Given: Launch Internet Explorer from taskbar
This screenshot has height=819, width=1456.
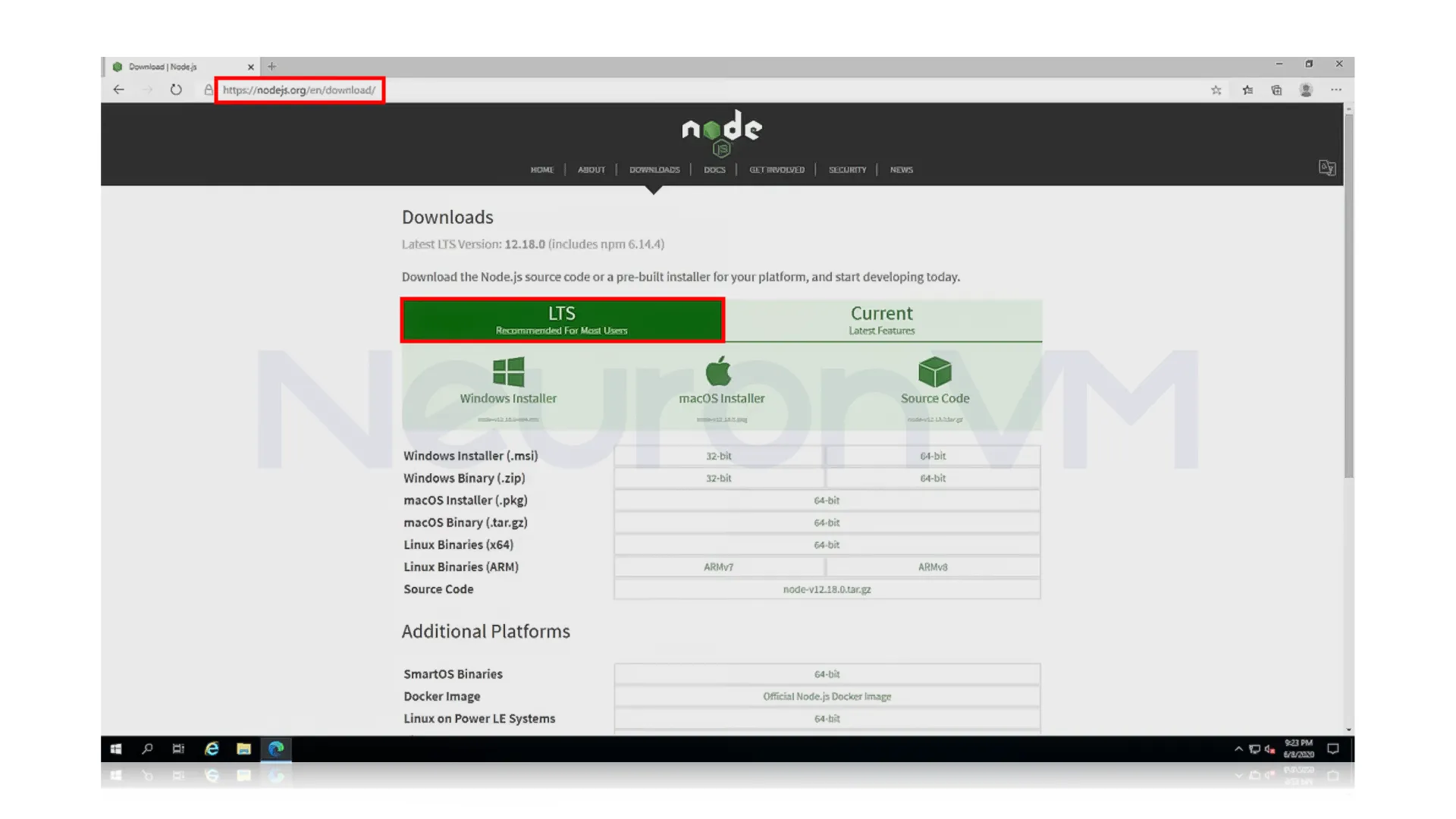Looking at the screenshot, I should click(212, 749).
